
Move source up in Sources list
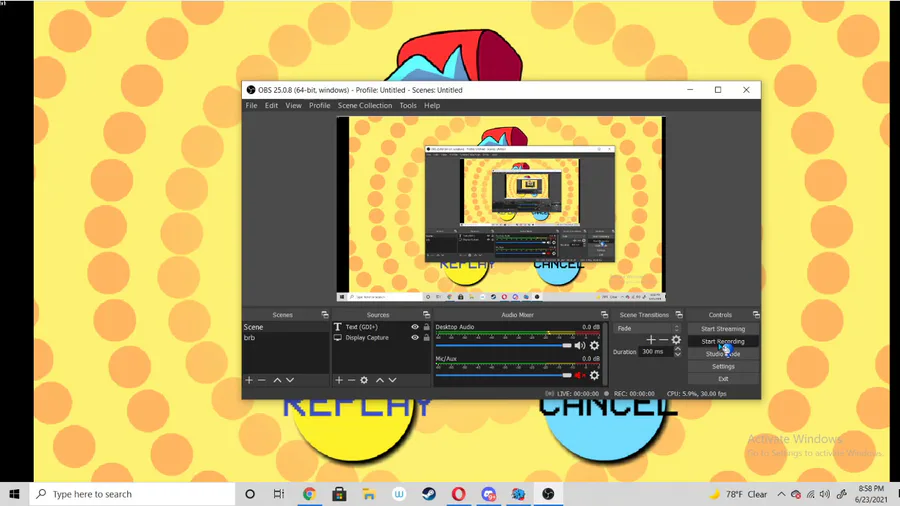click(x=379, y=380)
